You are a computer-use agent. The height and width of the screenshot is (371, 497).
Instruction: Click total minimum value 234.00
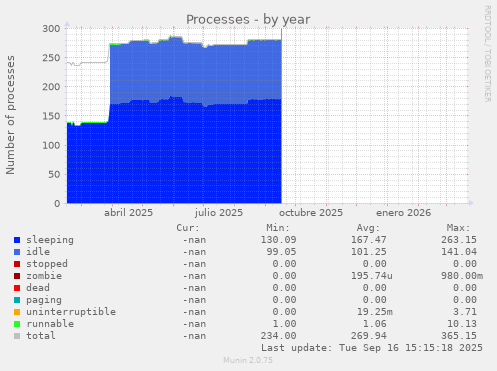click(x=278, y=336)
